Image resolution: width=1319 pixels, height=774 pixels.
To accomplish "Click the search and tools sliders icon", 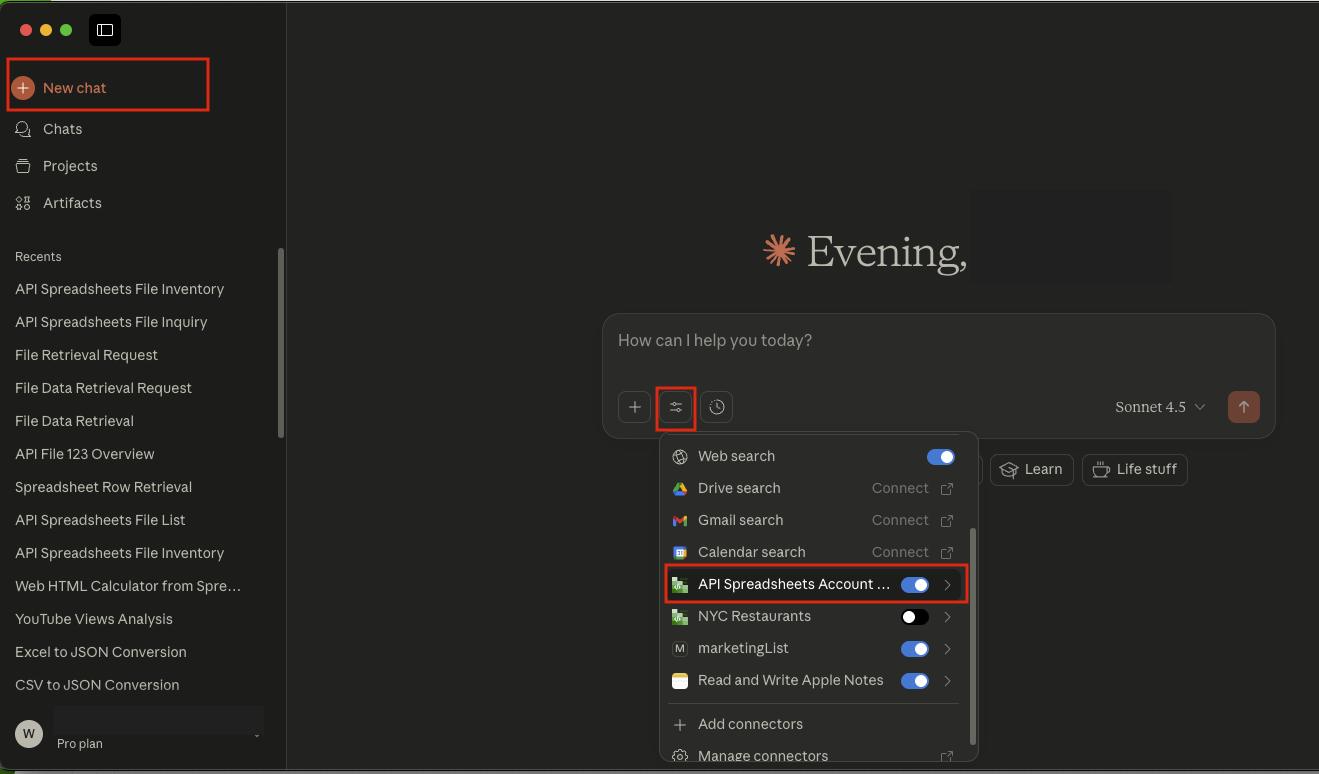I will [675, 407].
